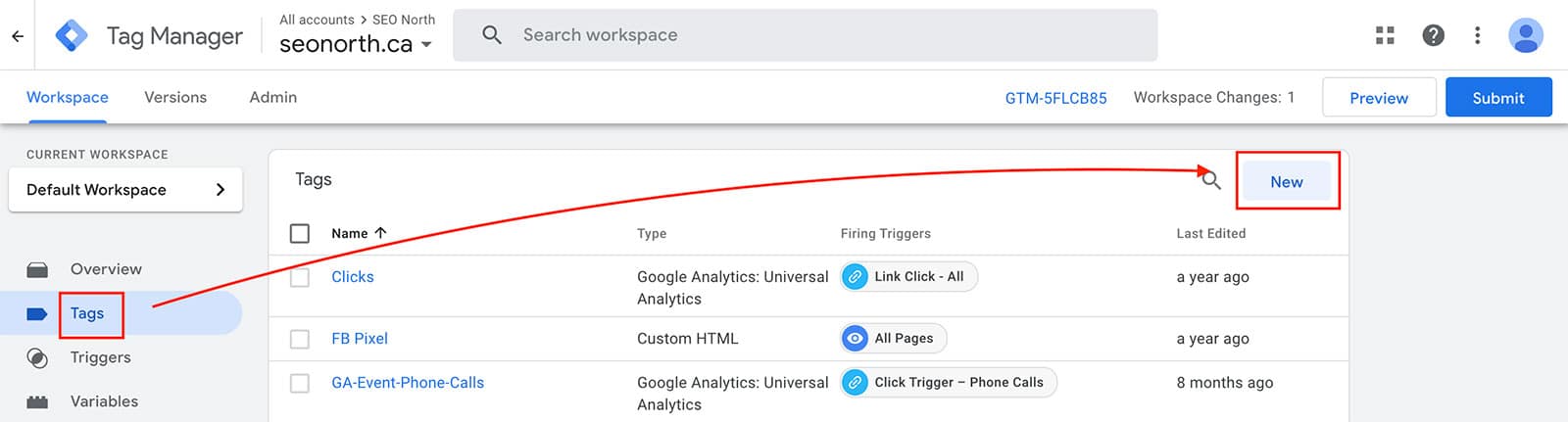Click the user account avatar
The height and width of the screenshot is (422, 1568).
(x=1525, y=35)
